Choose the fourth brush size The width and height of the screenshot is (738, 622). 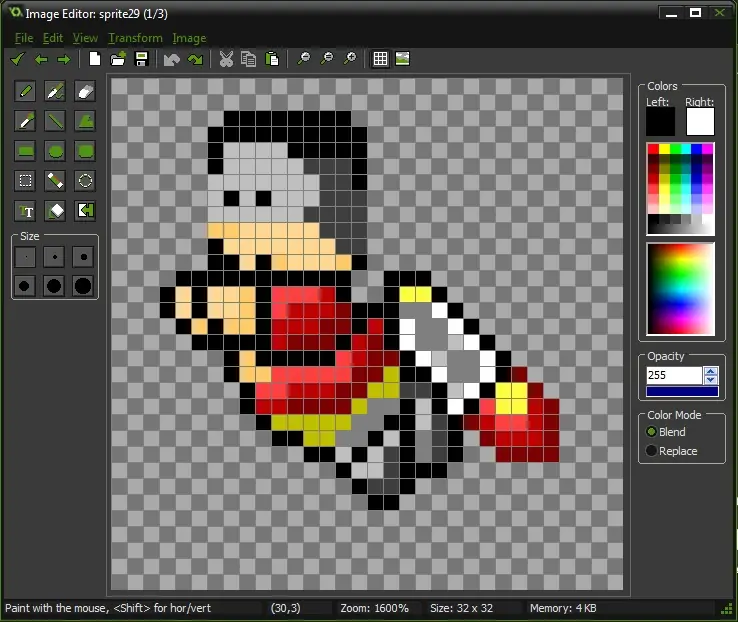[25, 286]
